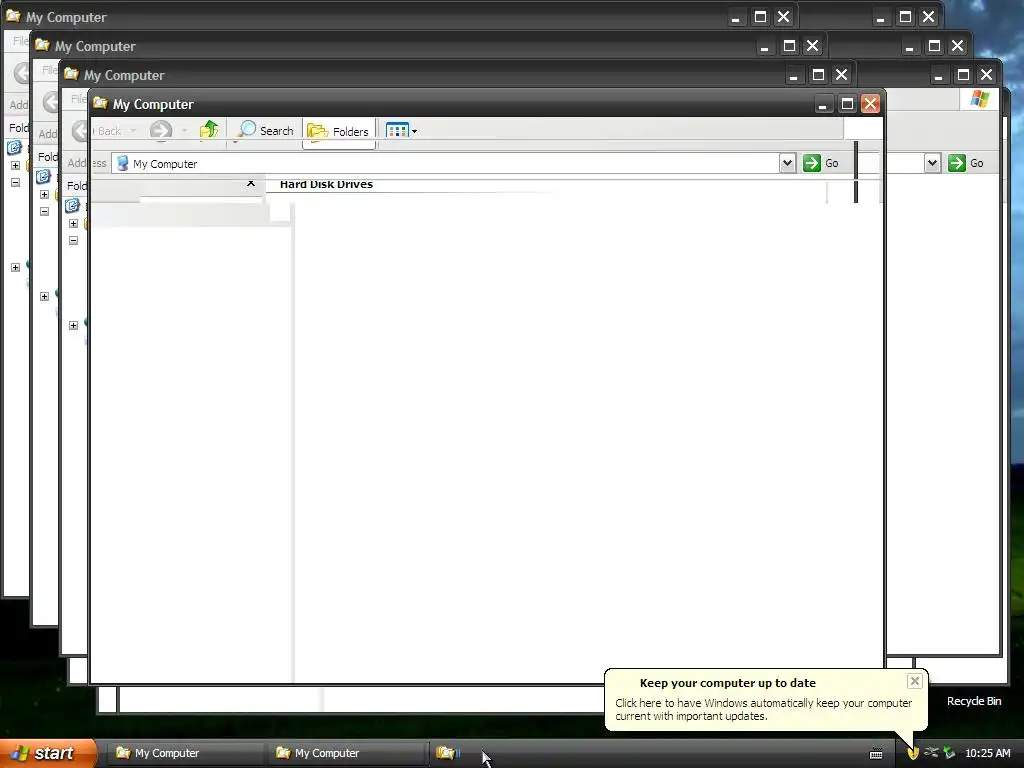
Task: Click the Go button in the background window
Action: tap(967, 163)
